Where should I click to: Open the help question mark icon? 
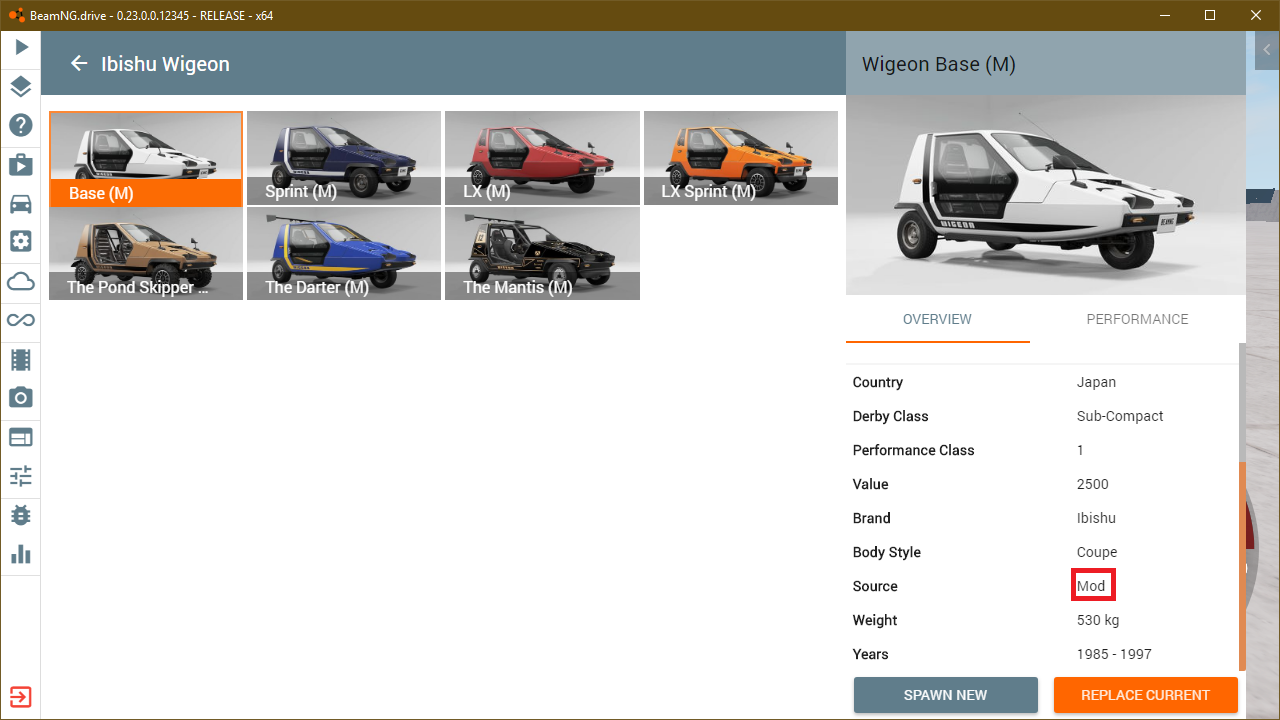[21, 125]
